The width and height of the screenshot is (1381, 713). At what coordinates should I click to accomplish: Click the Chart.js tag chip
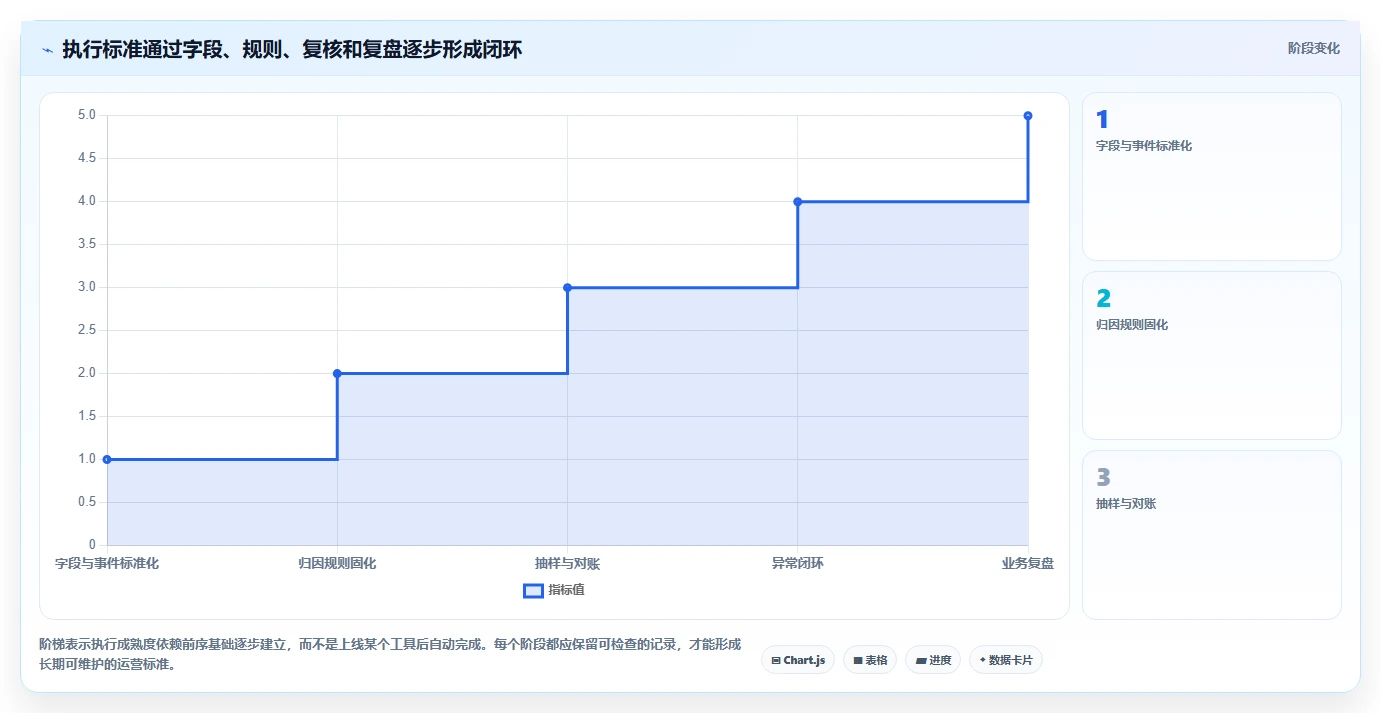798,660
